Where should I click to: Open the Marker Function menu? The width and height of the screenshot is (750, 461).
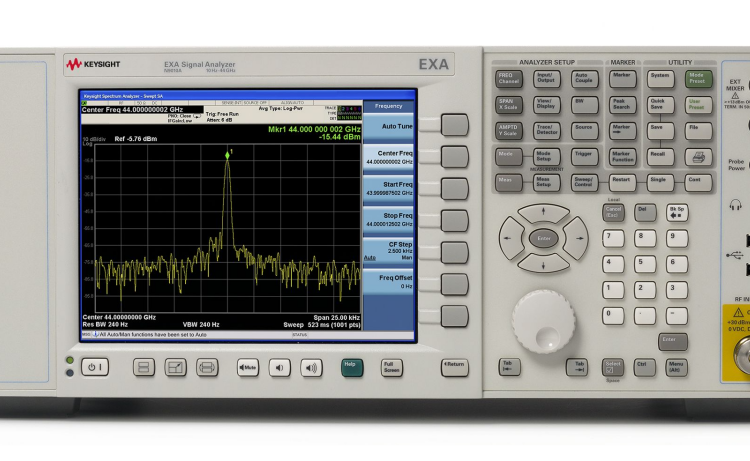(622, 156)
